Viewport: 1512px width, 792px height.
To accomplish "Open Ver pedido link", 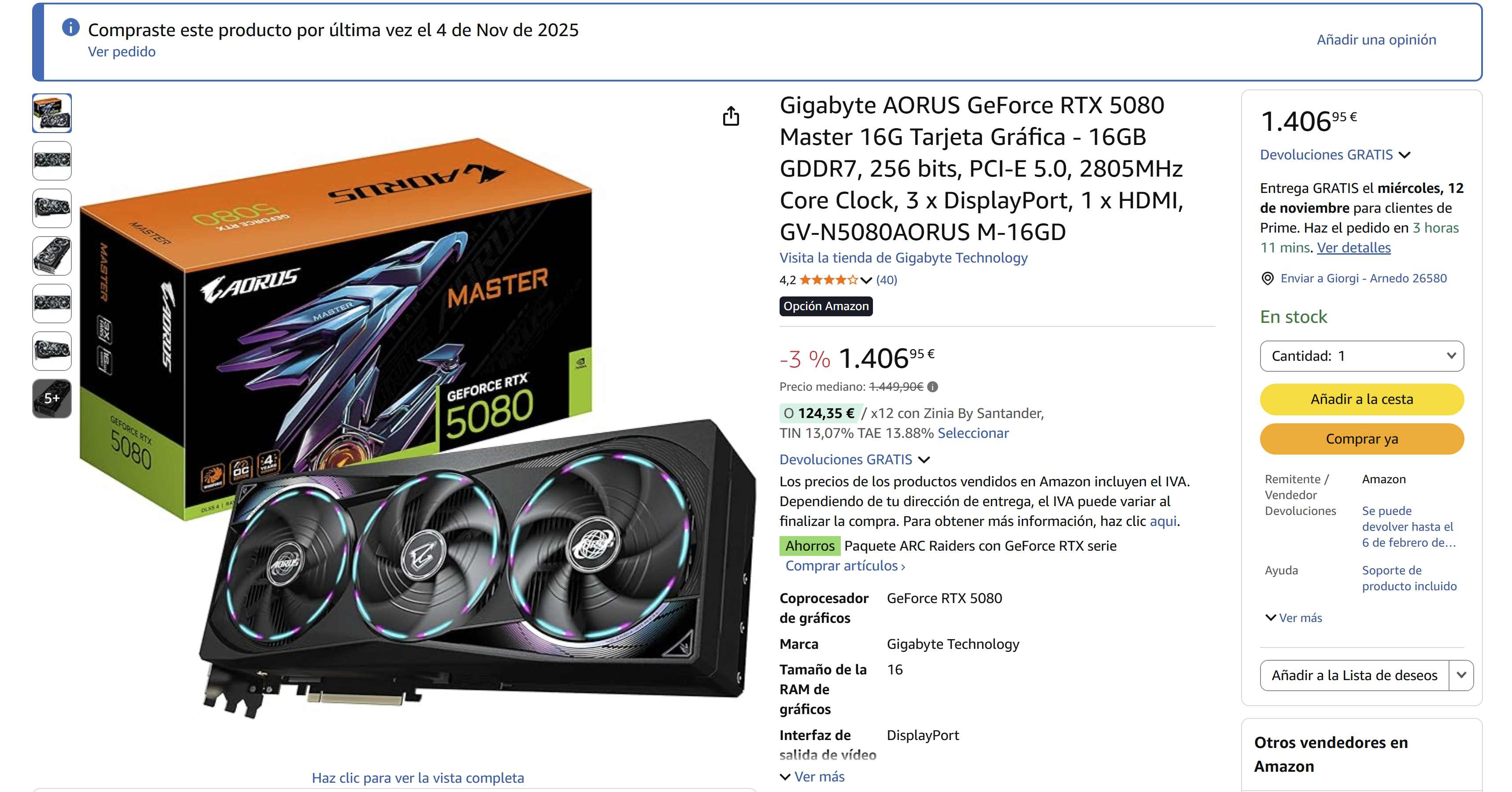I will coord(122,52).
